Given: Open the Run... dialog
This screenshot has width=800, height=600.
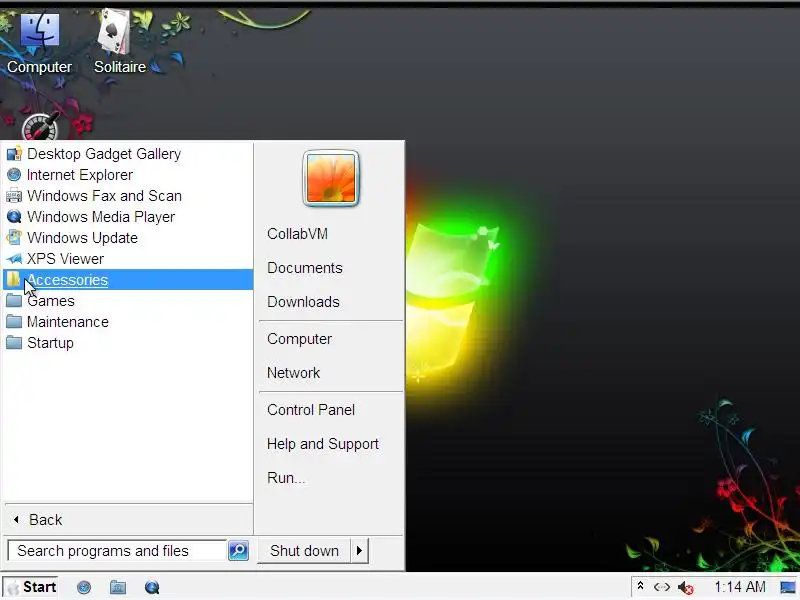Looking at the screenshot, I should point(286,478).
